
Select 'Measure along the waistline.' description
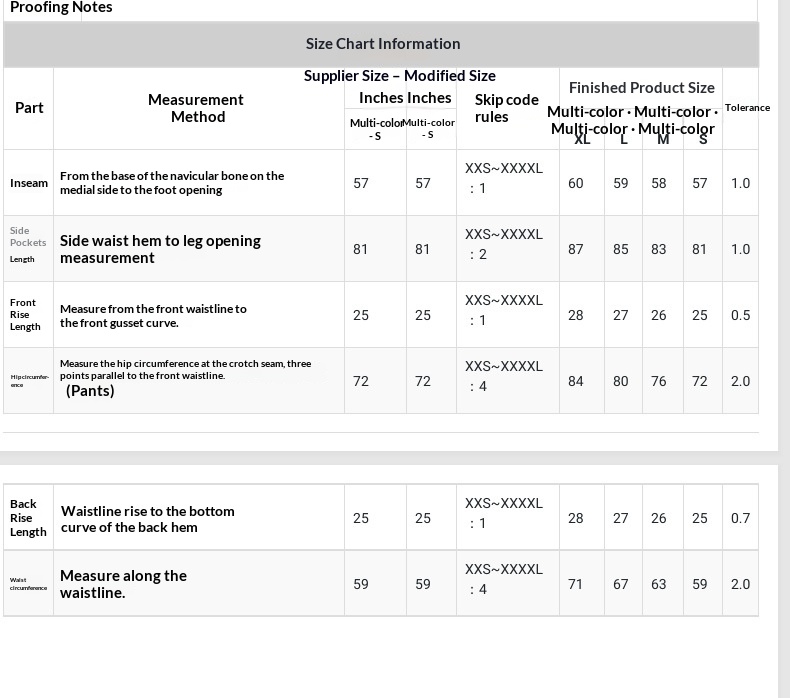pos(123,584)
